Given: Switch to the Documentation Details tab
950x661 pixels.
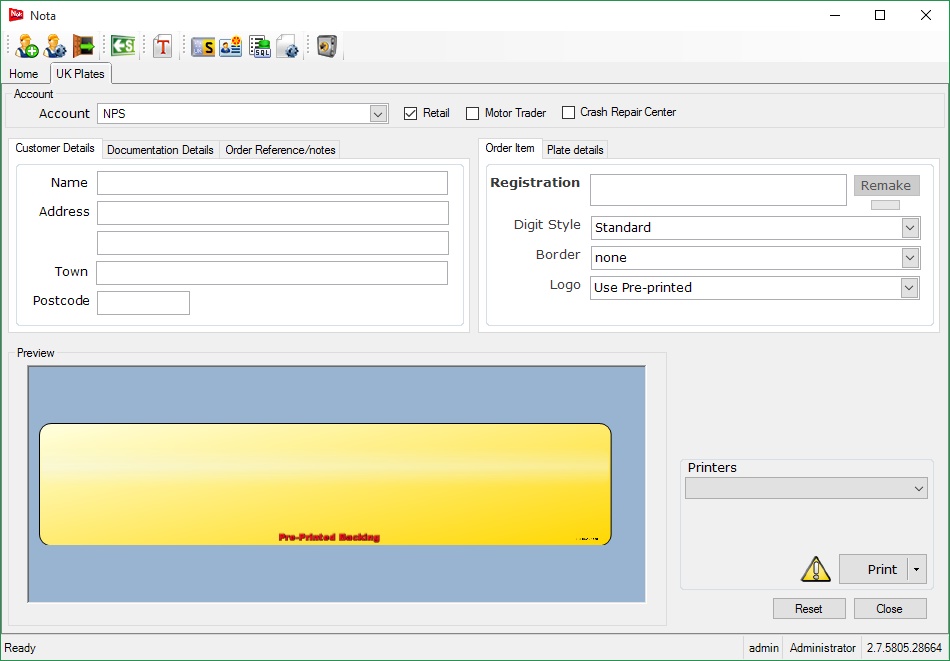Looking at the screenshot, I should (160, 150).
